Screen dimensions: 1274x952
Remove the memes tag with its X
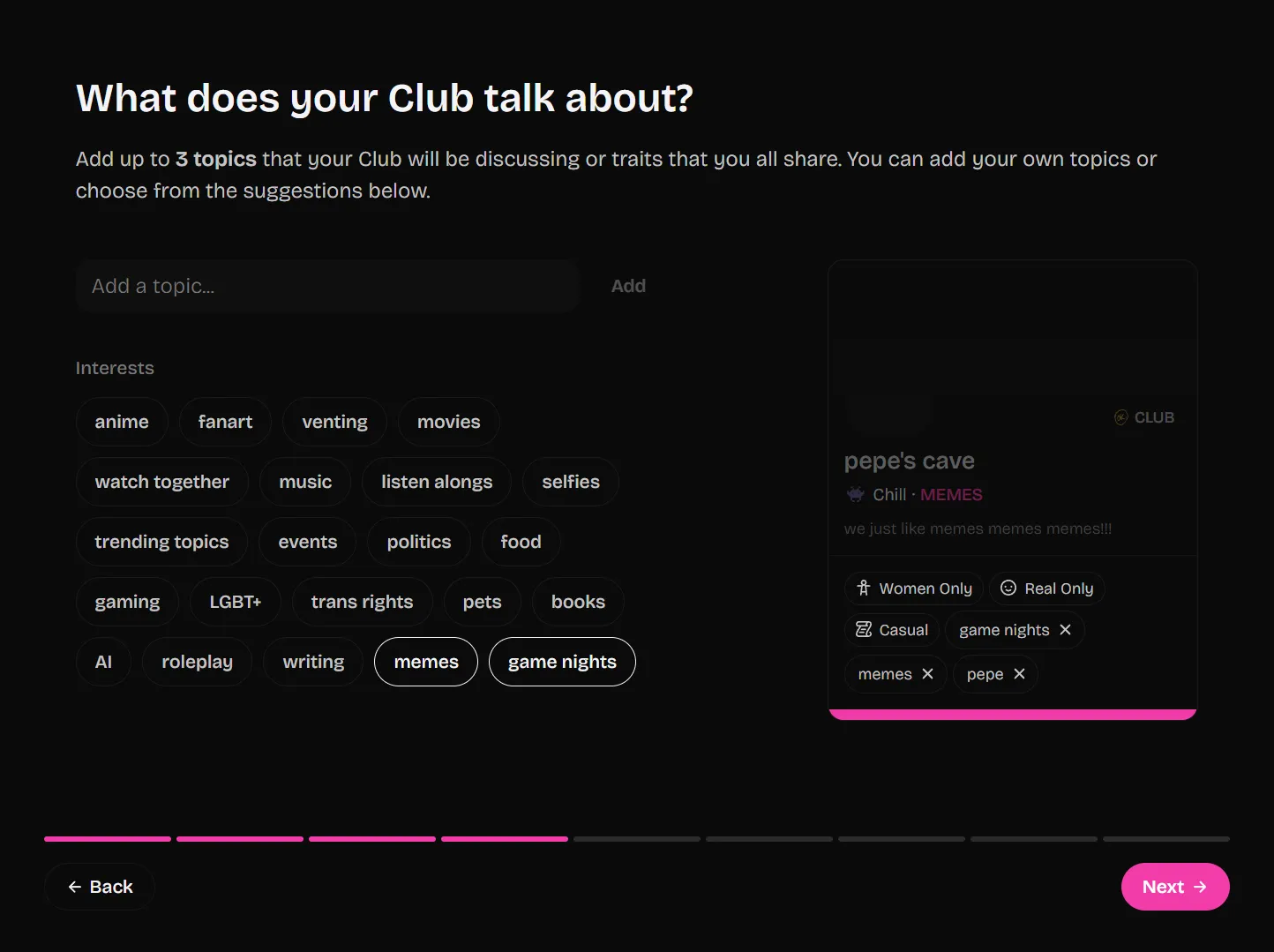tap(927, 674)
